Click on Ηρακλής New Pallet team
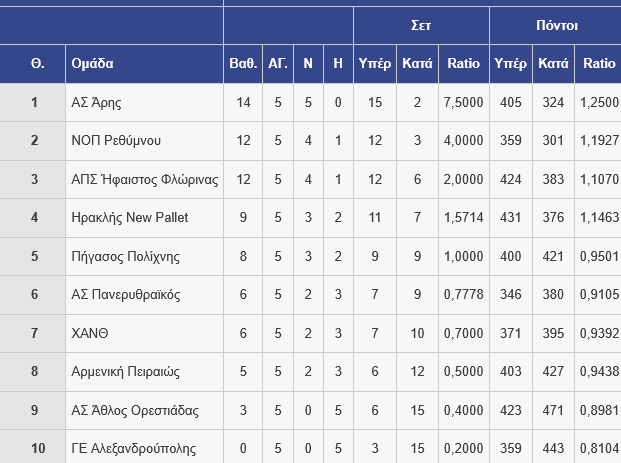This screenshot has height=463, width=621. [130, 218]
